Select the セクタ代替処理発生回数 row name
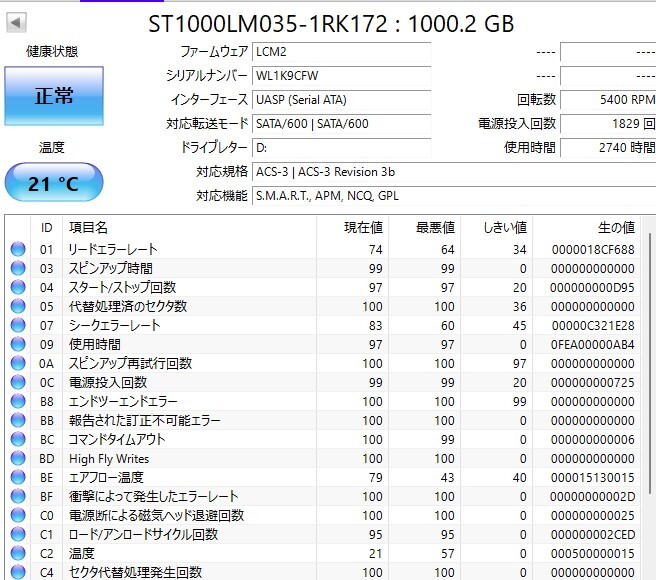 point(136,572)
